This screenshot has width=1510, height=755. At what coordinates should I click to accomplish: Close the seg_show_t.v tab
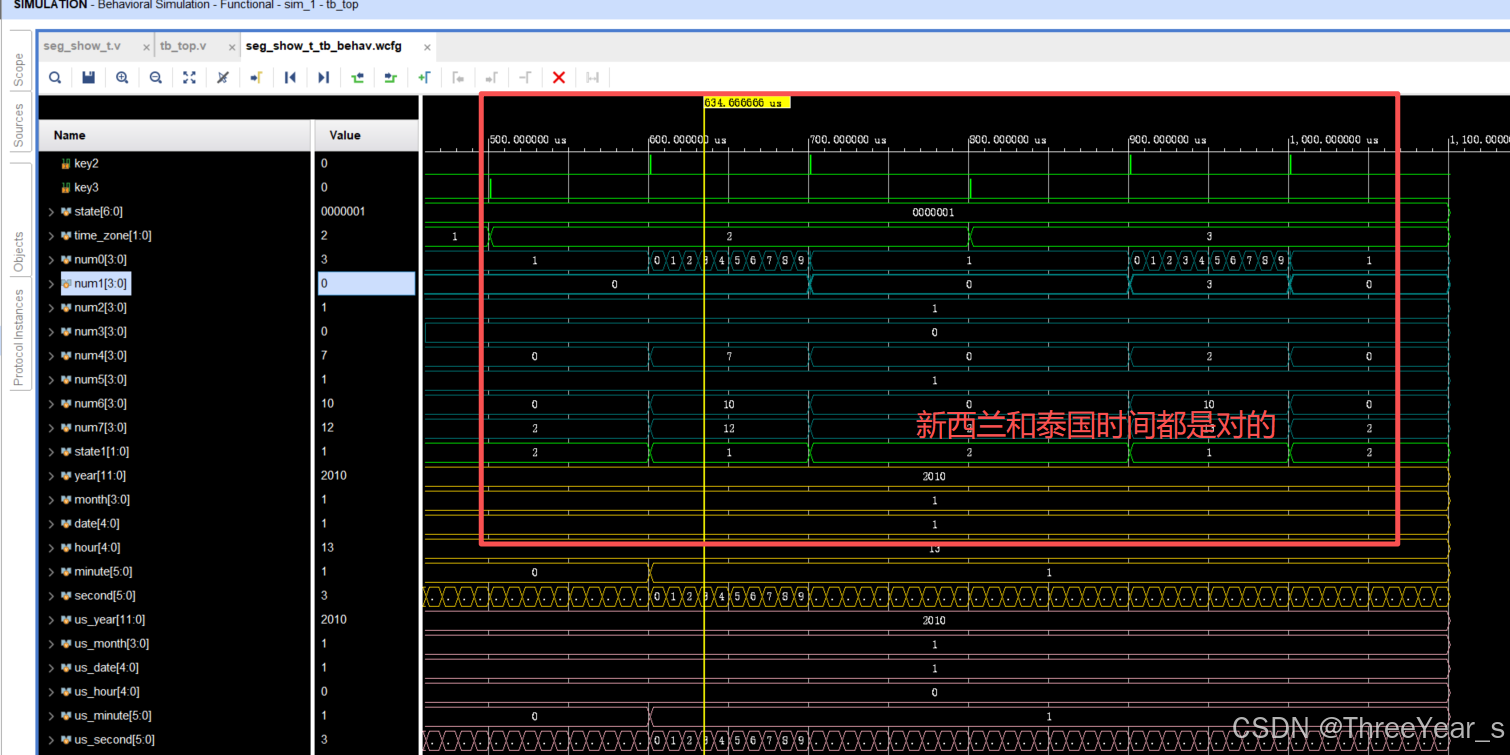point(146,47)
